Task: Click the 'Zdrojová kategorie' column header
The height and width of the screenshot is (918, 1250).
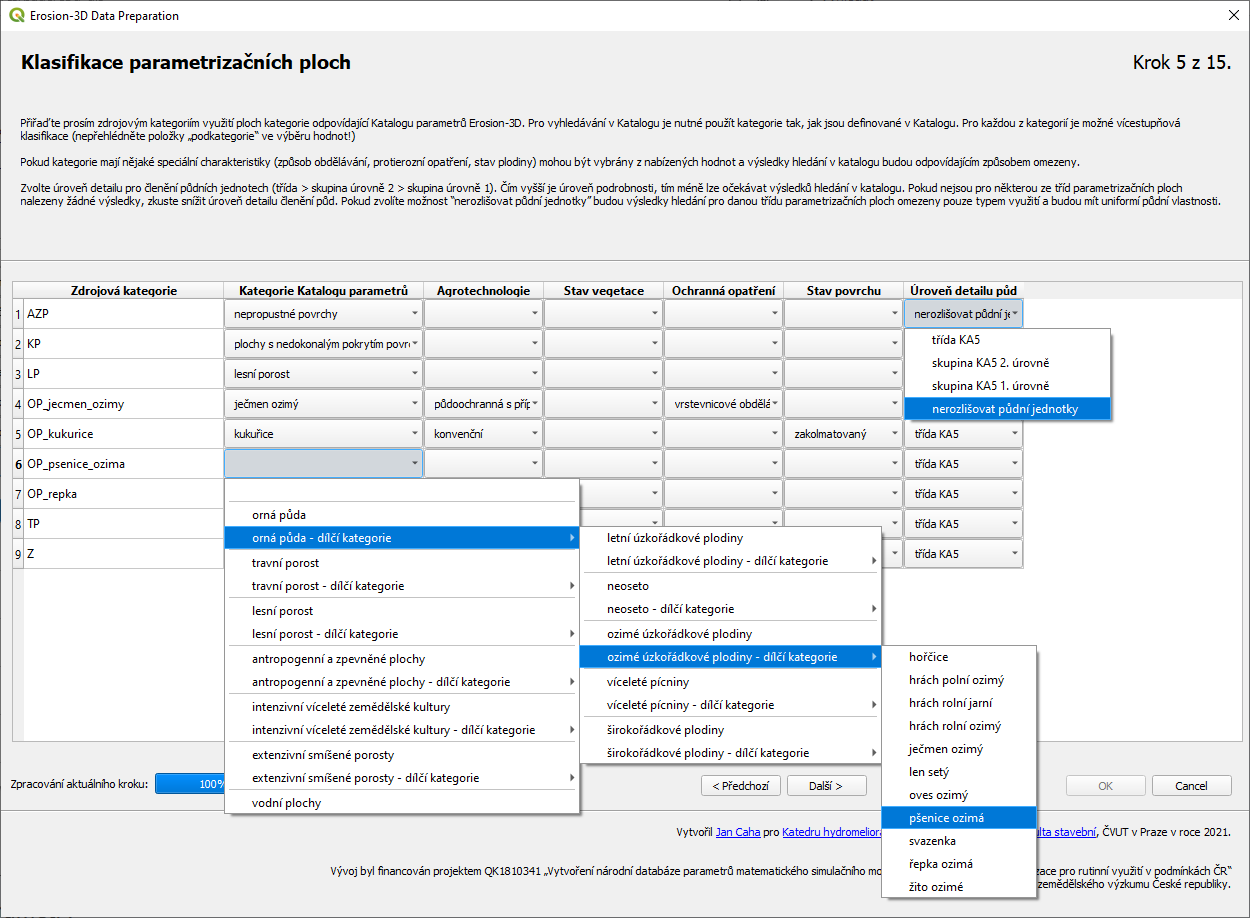Action: click(124, 291)
